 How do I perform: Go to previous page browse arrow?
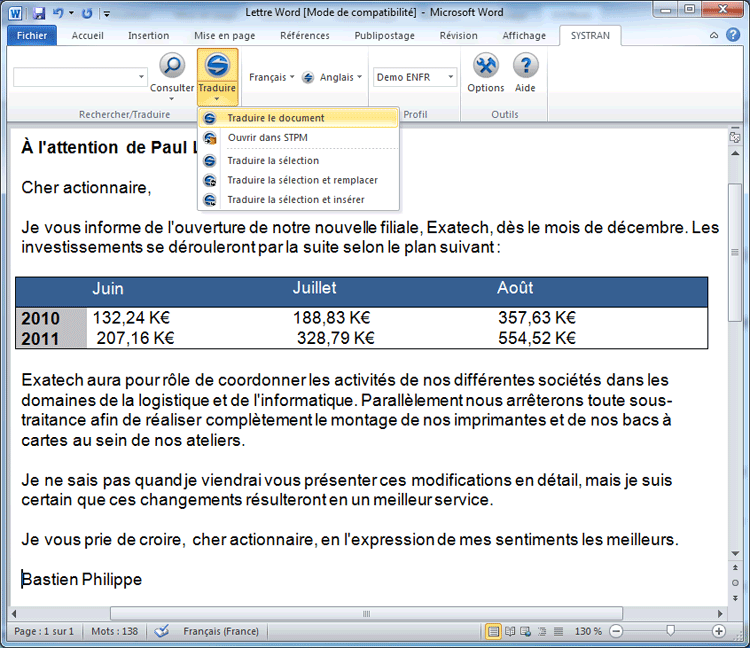click(x=735, y=568)
